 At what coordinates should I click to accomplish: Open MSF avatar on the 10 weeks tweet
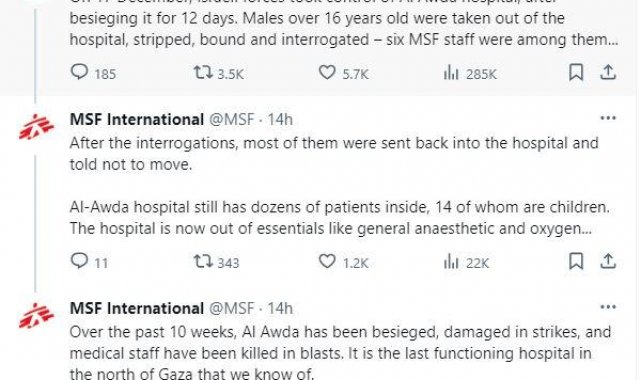point(36,315)
